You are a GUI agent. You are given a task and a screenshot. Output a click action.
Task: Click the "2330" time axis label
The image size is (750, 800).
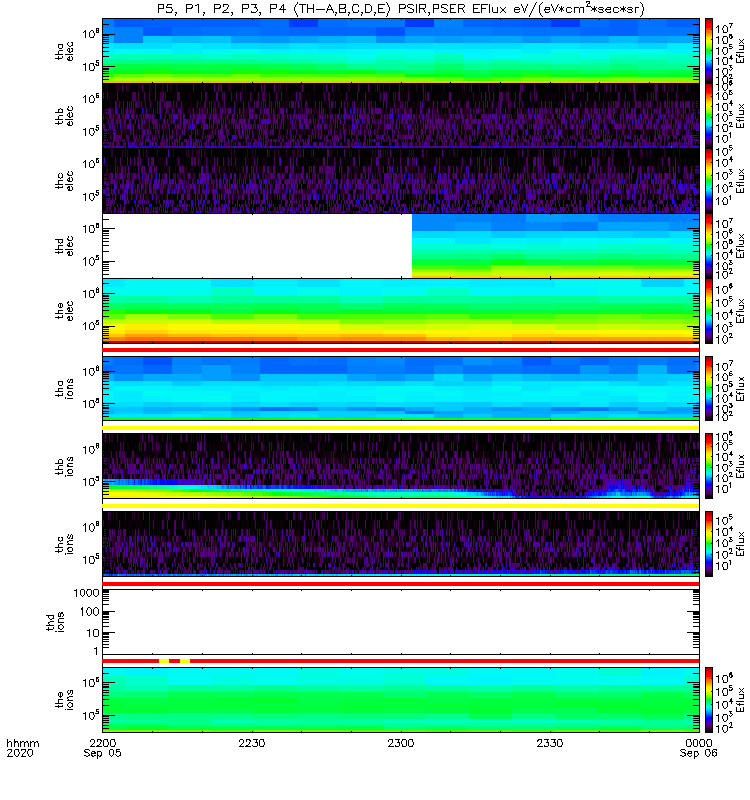point(549,743)
